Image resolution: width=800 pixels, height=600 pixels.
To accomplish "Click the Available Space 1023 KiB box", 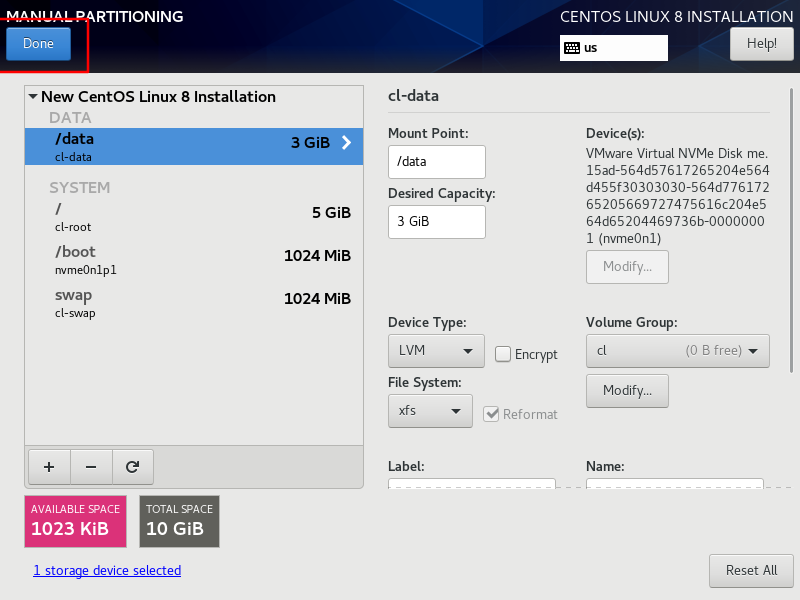I will [76, 521].
